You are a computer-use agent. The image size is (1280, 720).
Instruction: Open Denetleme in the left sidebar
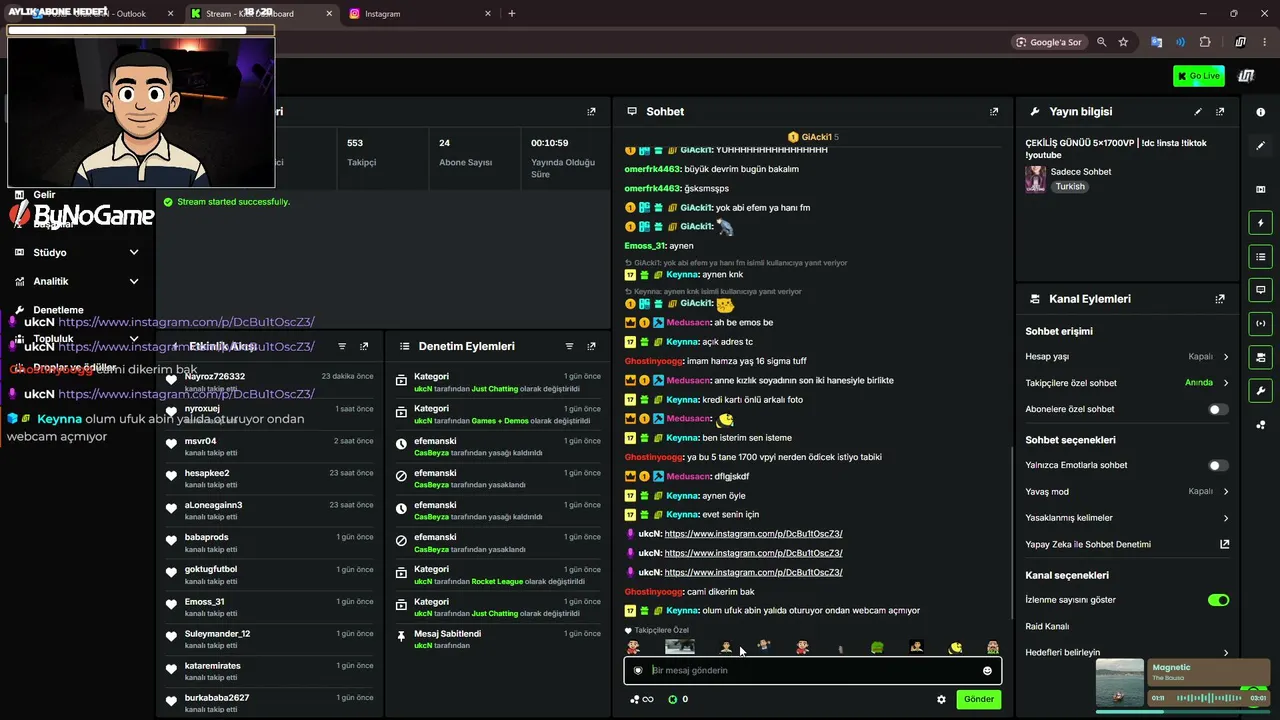[58, 310]
